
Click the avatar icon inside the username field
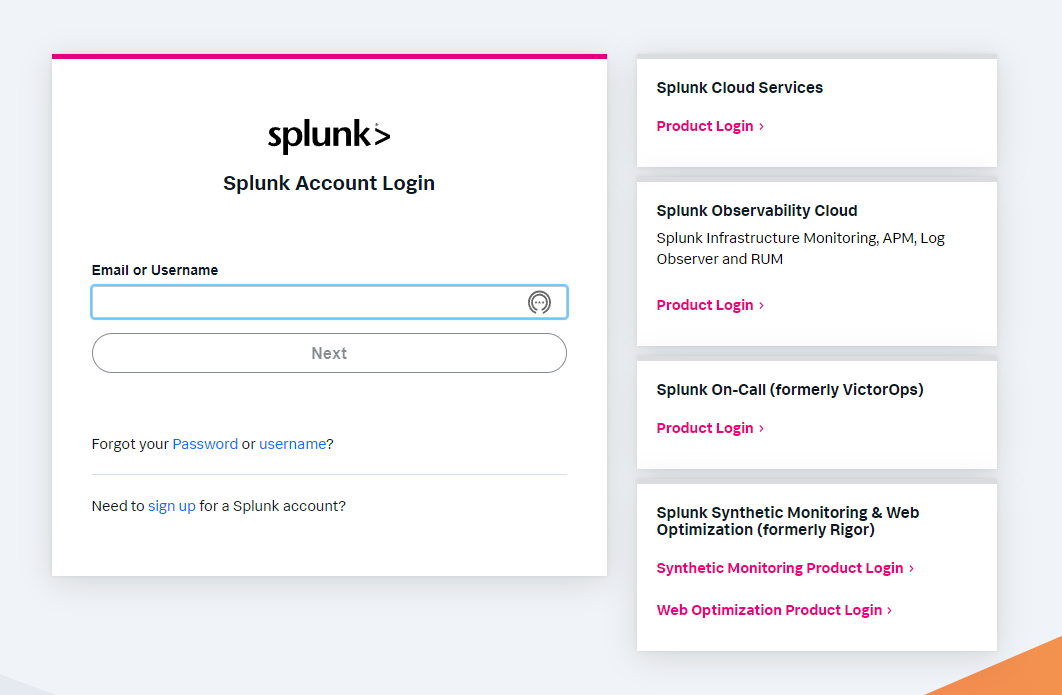tap(540, 302)
